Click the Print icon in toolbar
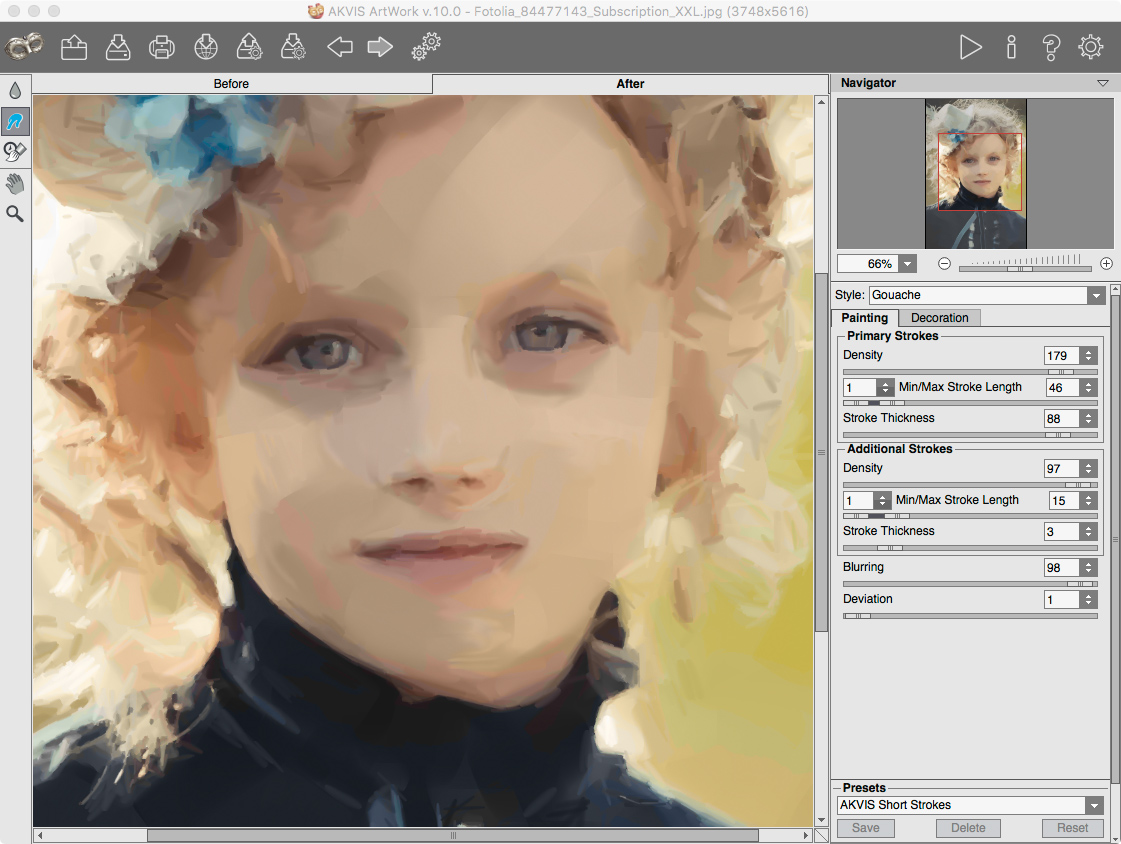Viewport: 1121px width, 844px height. click(162, 48)
